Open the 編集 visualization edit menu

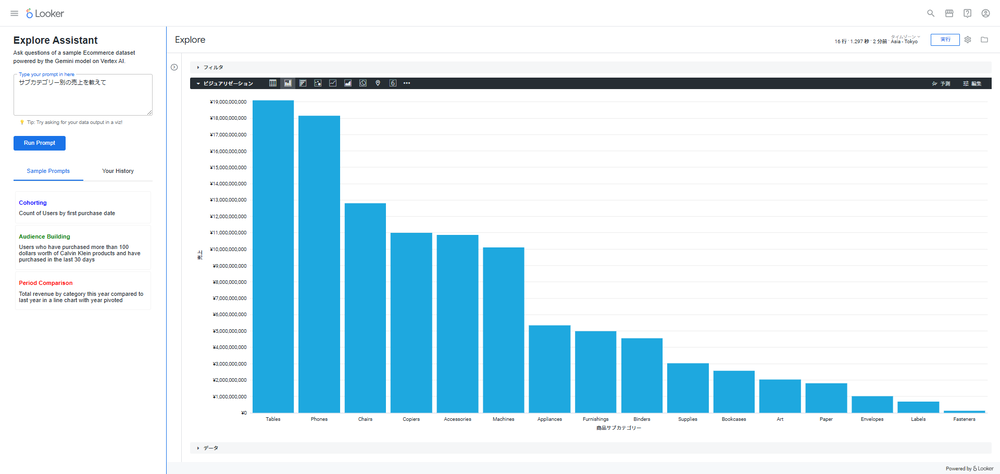(x=972, y=84)
